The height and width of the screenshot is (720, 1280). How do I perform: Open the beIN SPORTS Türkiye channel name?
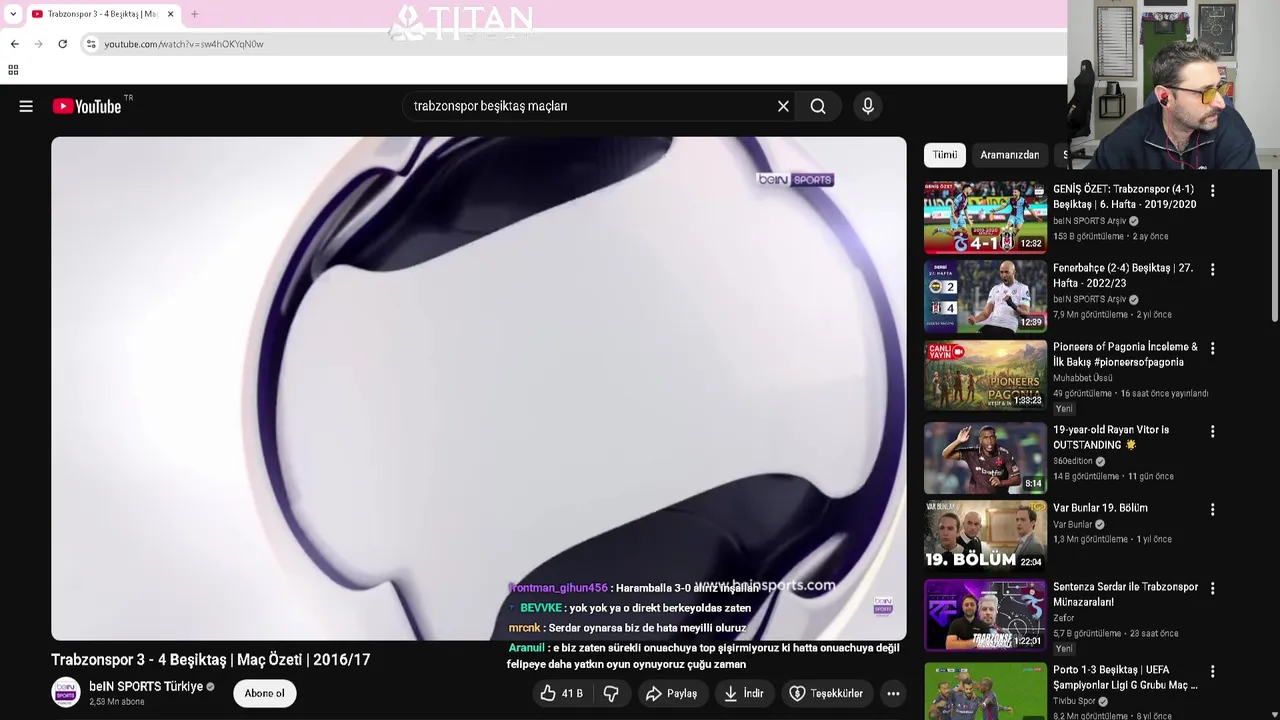coord(146,686)
